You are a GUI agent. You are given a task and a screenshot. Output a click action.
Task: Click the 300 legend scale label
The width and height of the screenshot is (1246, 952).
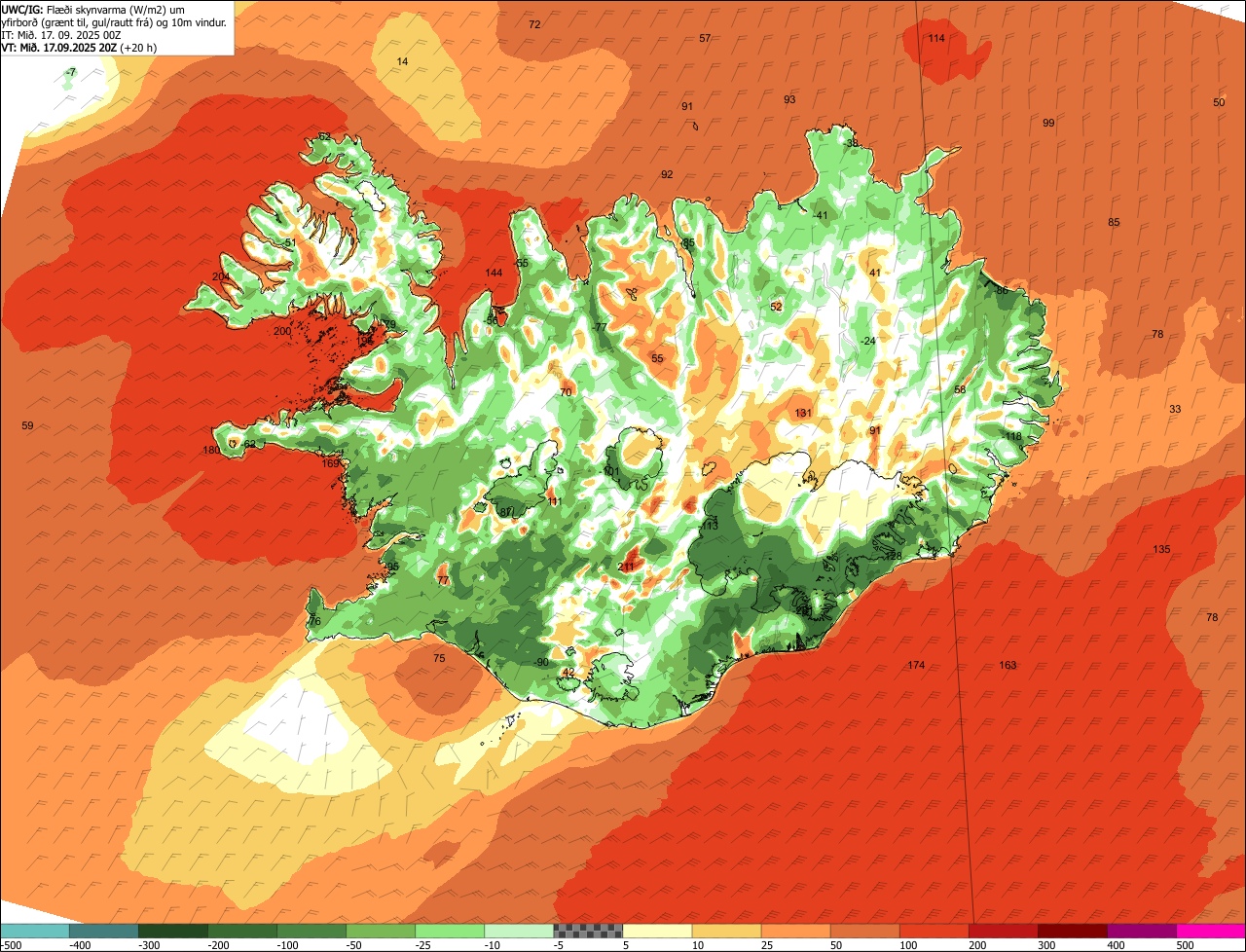[x=1047, y=945]
